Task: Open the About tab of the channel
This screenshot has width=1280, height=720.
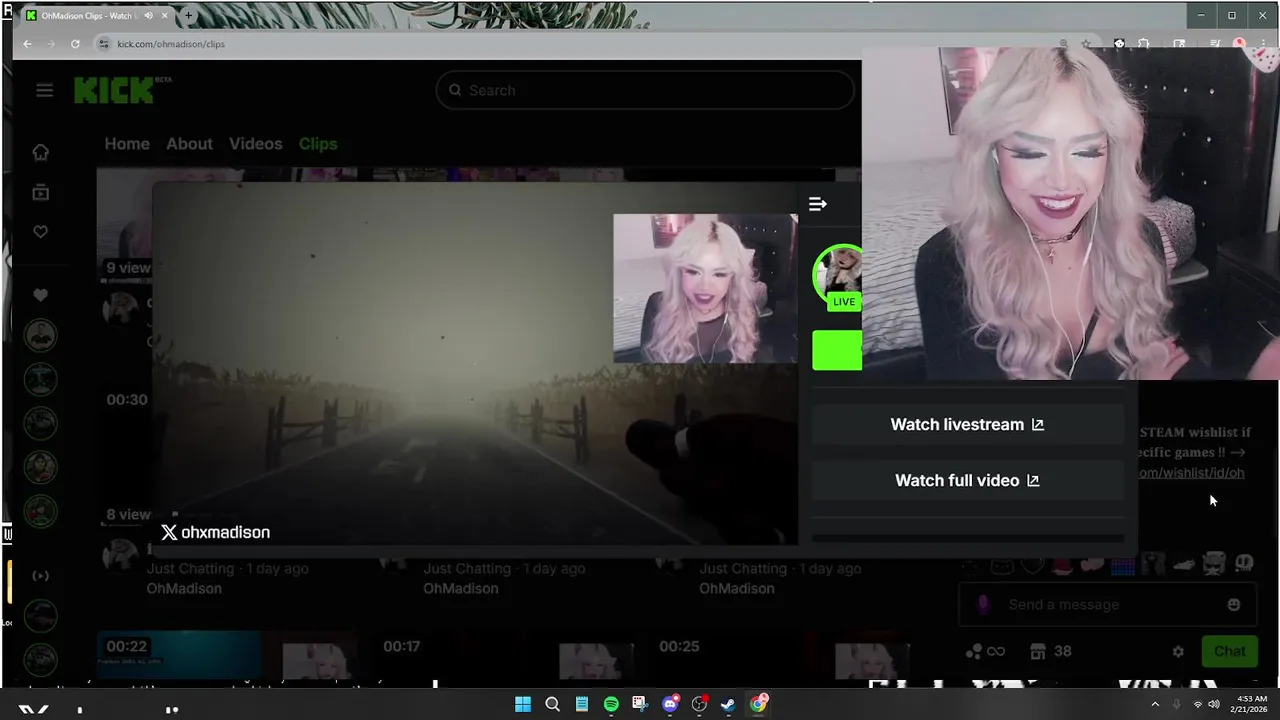Action: click(x=189, y=144)
